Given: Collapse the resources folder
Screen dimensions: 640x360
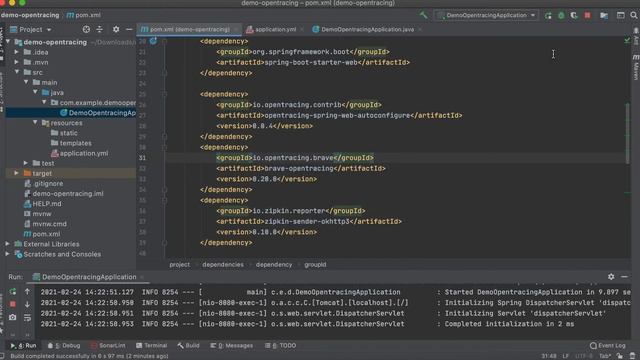Looking at the screenshot, I should [x=36, y=123].
